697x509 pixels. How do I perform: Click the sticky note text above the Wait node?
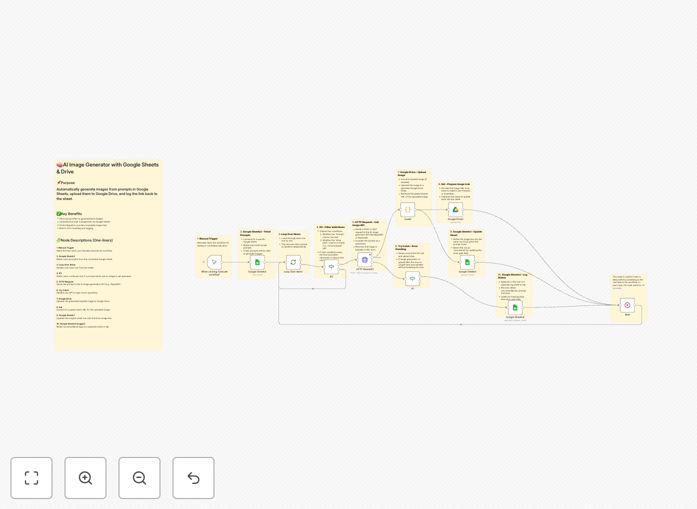click(x=628, y=282)
